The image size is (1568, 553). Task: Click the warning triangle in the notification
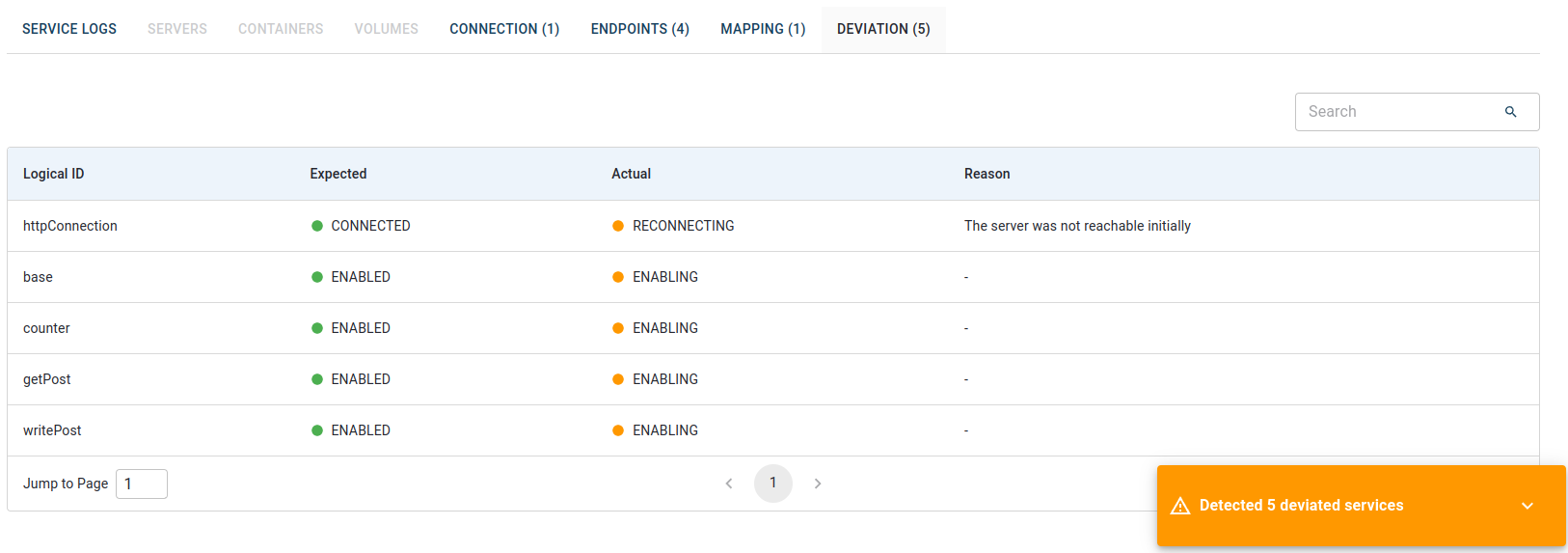coord(1179,506)
